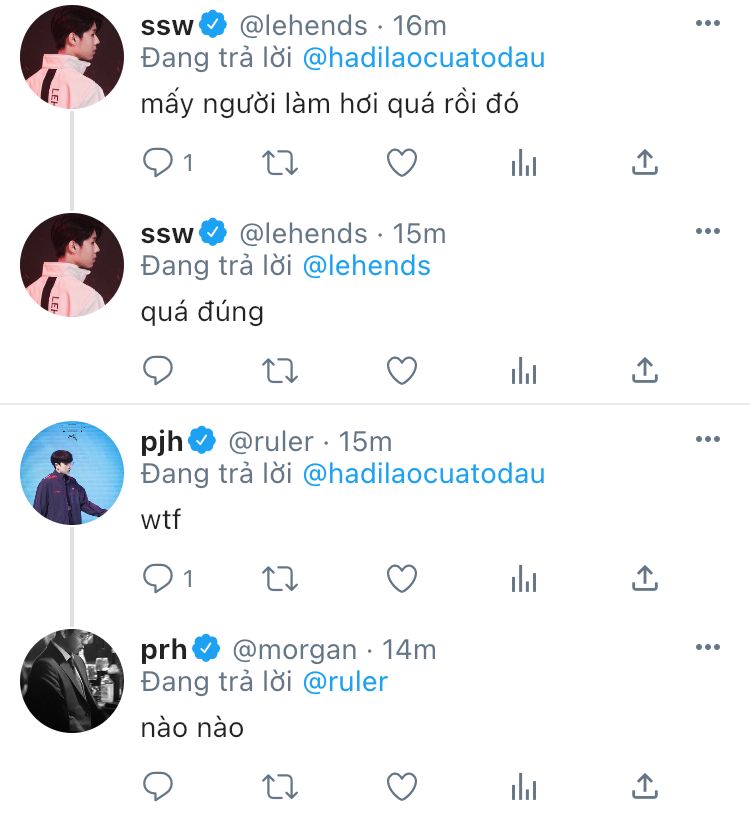The height and width of the screenshot is (814, 750).
Task: Open more options for first ssw tweet
Action: click(x=707, y=24)
